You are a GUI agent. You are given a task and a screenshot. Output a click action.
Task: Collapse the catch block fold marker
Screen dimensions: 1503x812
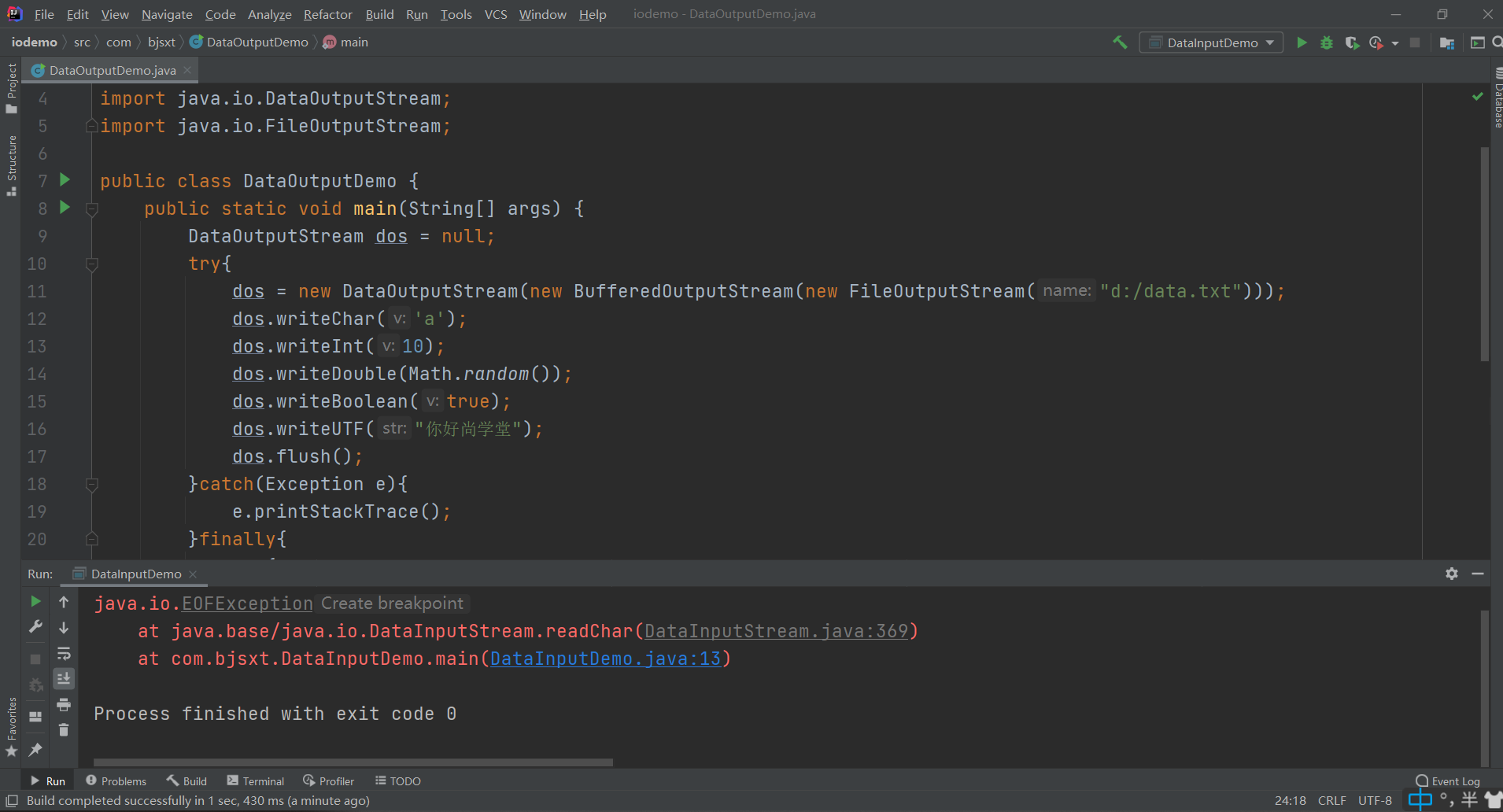click(x=91, y=485)
